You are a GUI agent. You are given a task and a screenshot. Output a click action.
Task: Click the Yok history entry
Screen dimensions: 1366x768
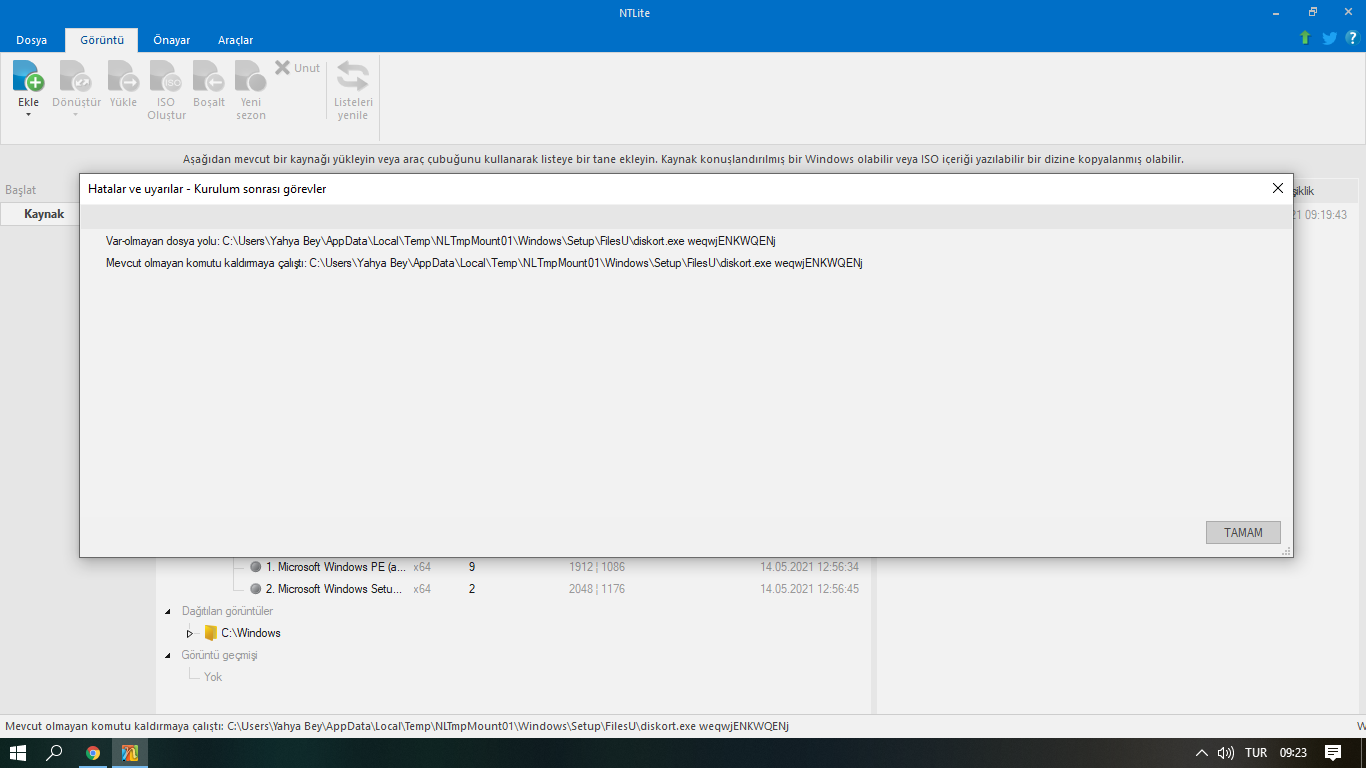pyautogui.click(x=213, y=677)
